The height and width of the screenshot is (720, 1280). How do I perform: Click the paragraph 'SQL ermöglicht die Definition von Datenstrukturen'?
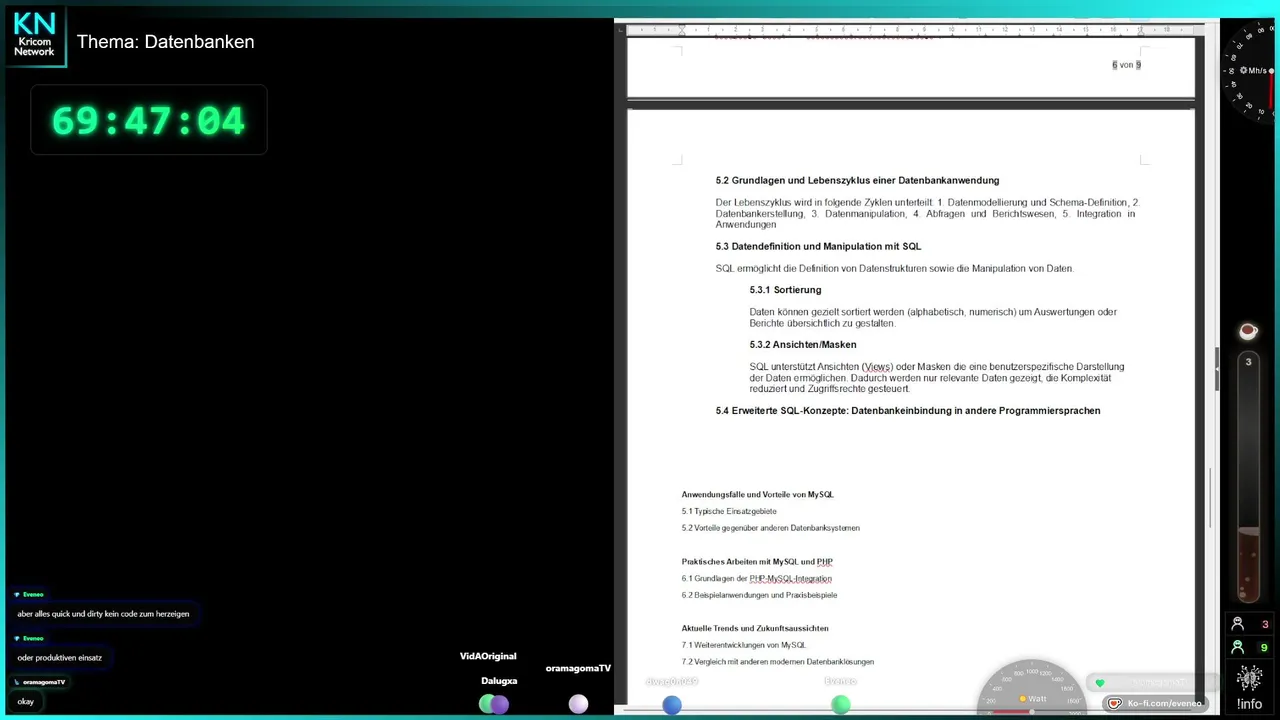(894, 269)
